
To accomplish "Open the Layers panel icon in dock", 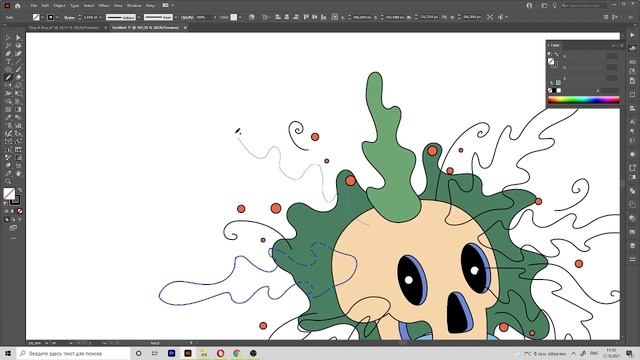I will coord(632,245).
